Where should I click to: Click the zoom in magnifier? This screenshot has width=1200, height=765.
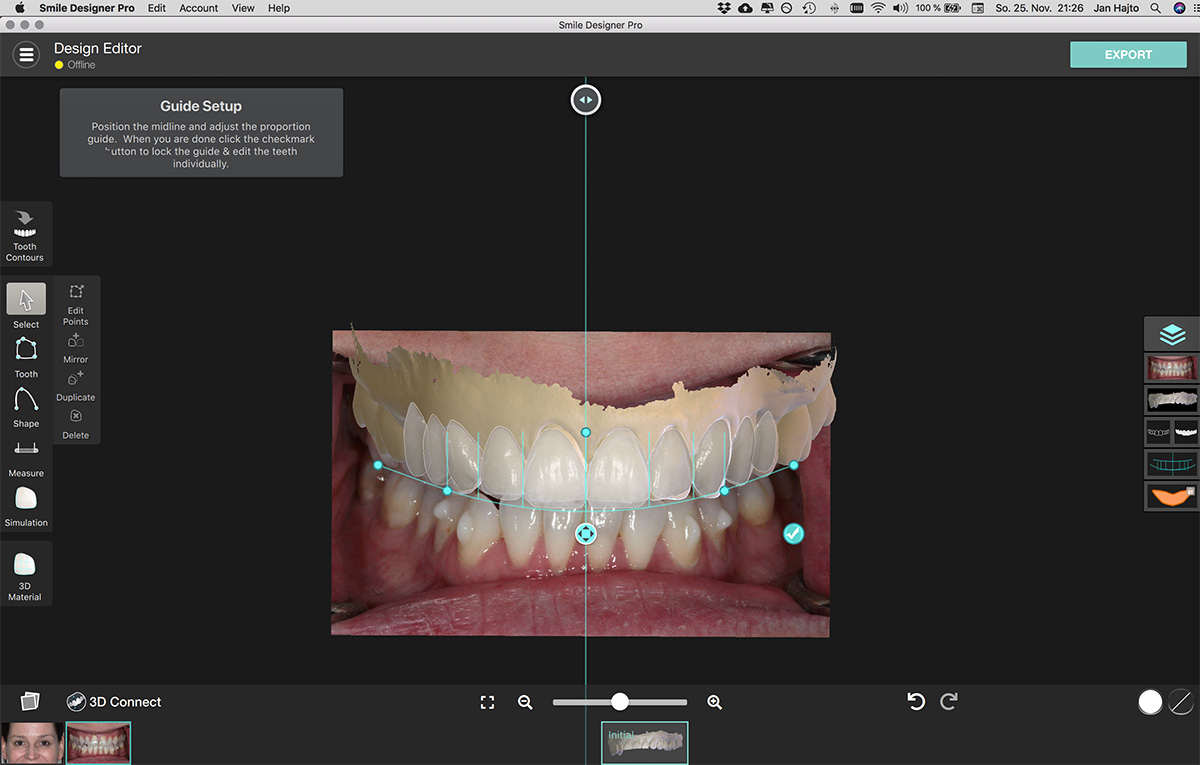tap(714, 703)
